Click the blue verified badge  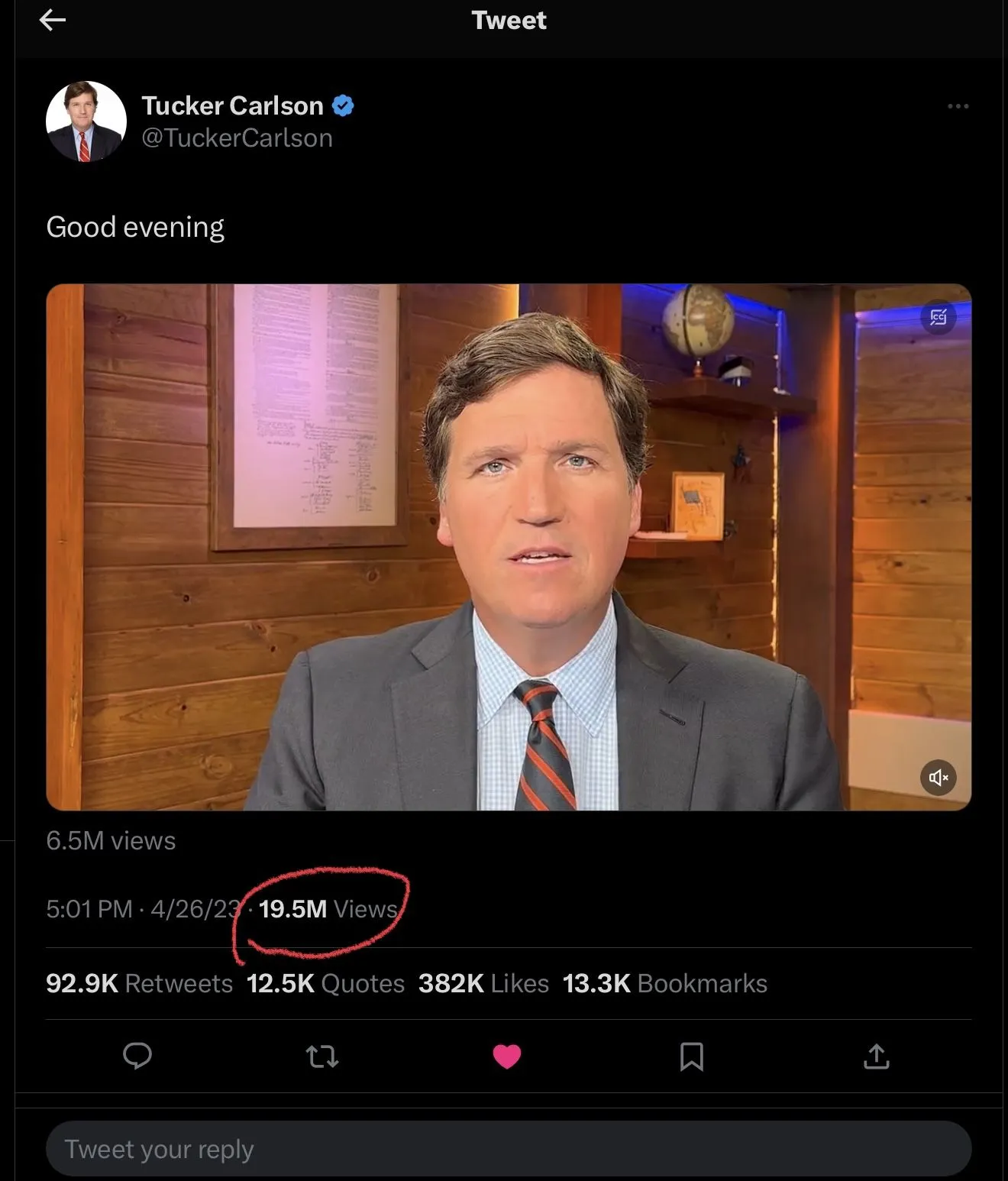pyautogui.click(x=344, y=105)
